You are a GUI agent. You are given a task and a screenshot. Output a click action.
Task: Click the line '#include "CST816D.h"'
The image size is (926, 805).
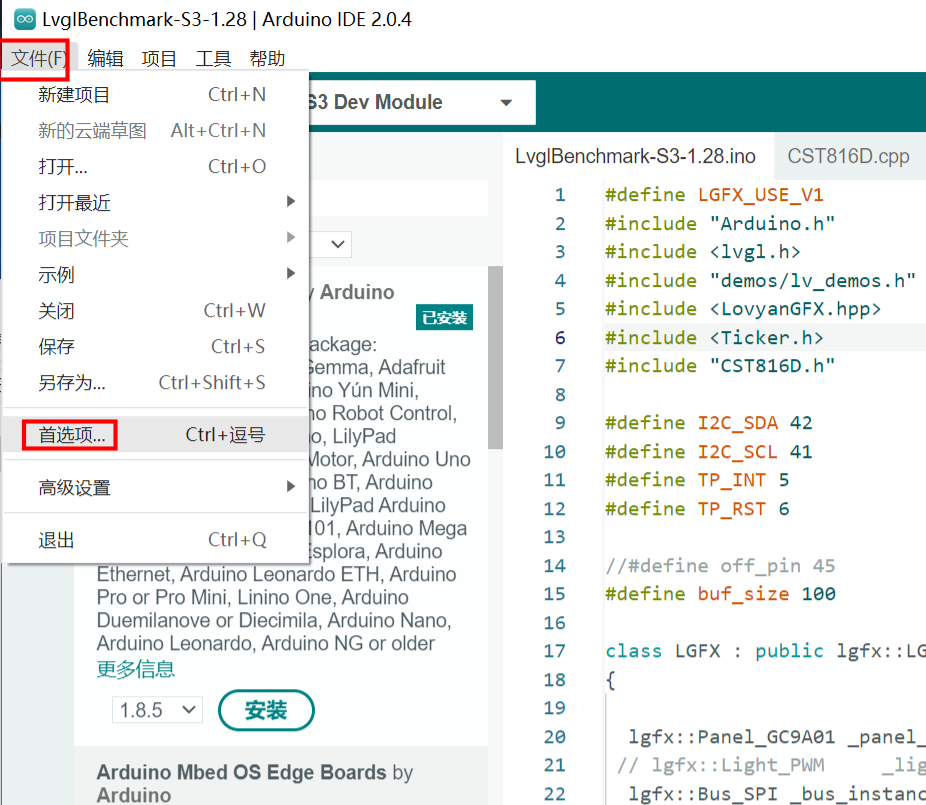(720, 366)
